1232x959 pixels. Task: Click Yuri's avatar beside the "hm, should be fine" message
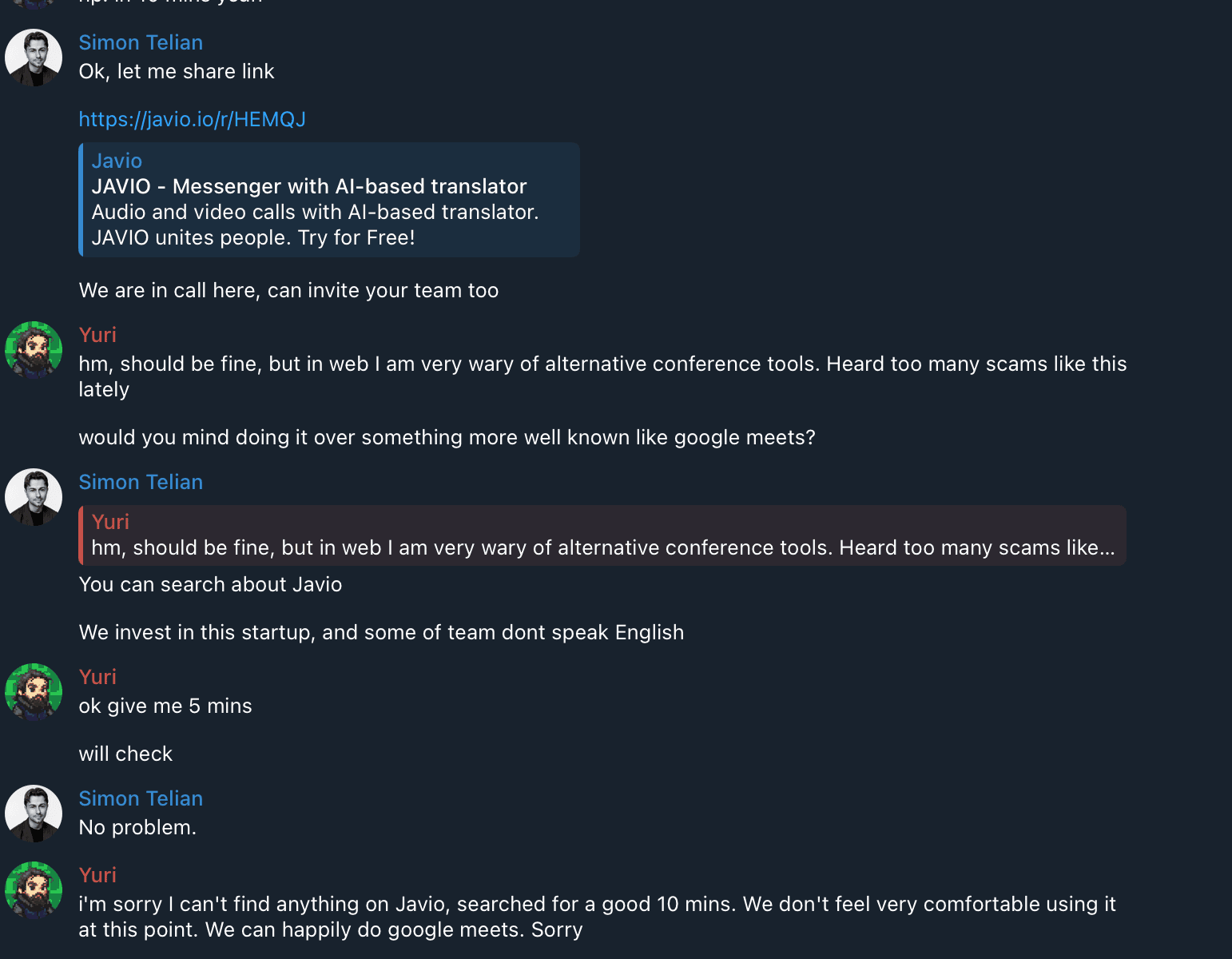34,350
